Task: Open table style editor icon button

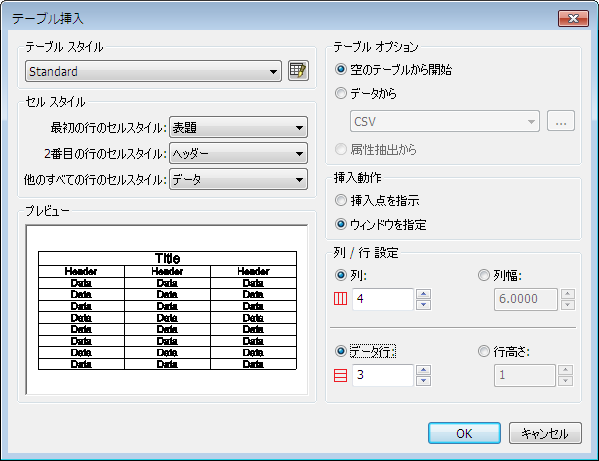Action: [x=298, y=71]
